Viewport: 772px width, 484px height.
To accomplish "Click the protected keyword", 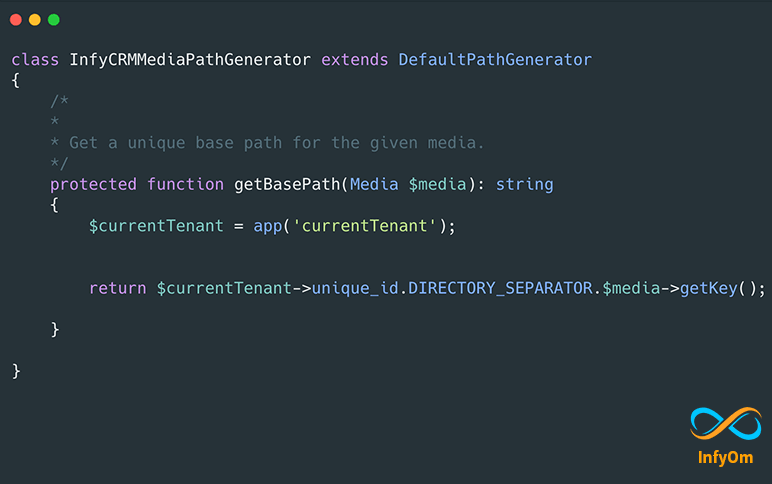I will 93,185.
